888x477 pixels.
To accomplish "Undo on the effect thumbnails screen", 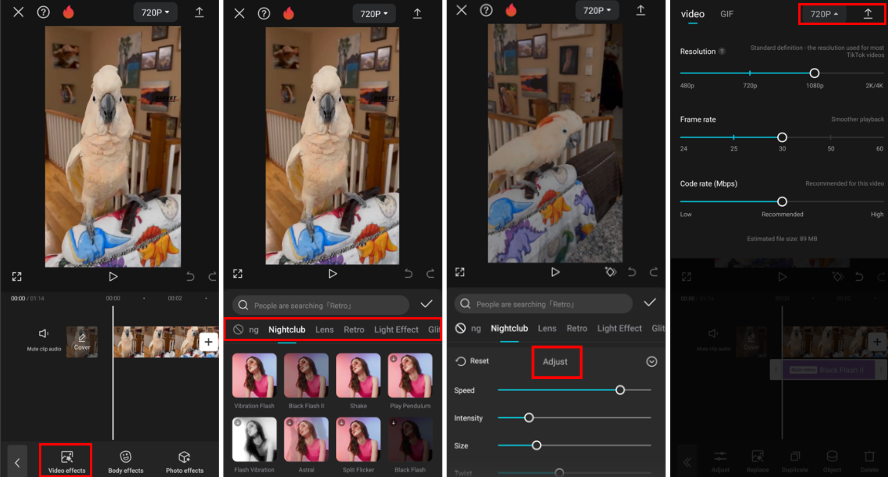I will 408,274.
